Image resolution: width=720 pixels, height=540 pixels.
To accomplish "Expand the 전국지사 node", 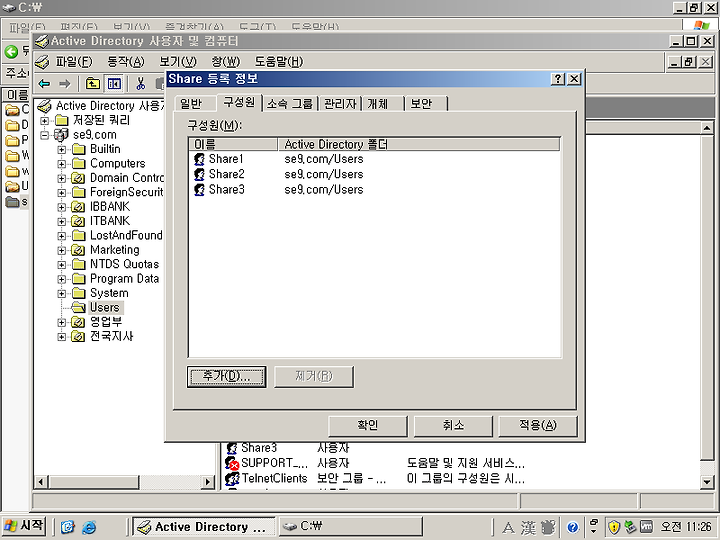I will (62, 337).
